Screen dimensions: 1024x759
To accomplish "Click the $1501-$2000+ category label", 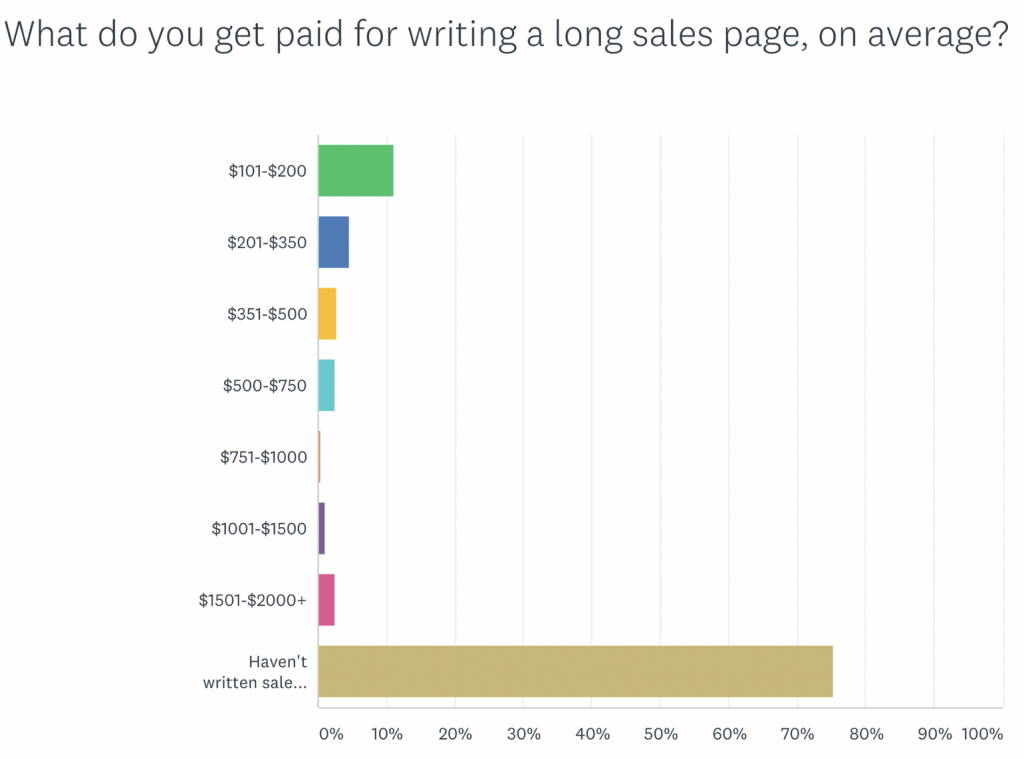I will [252, 600].
